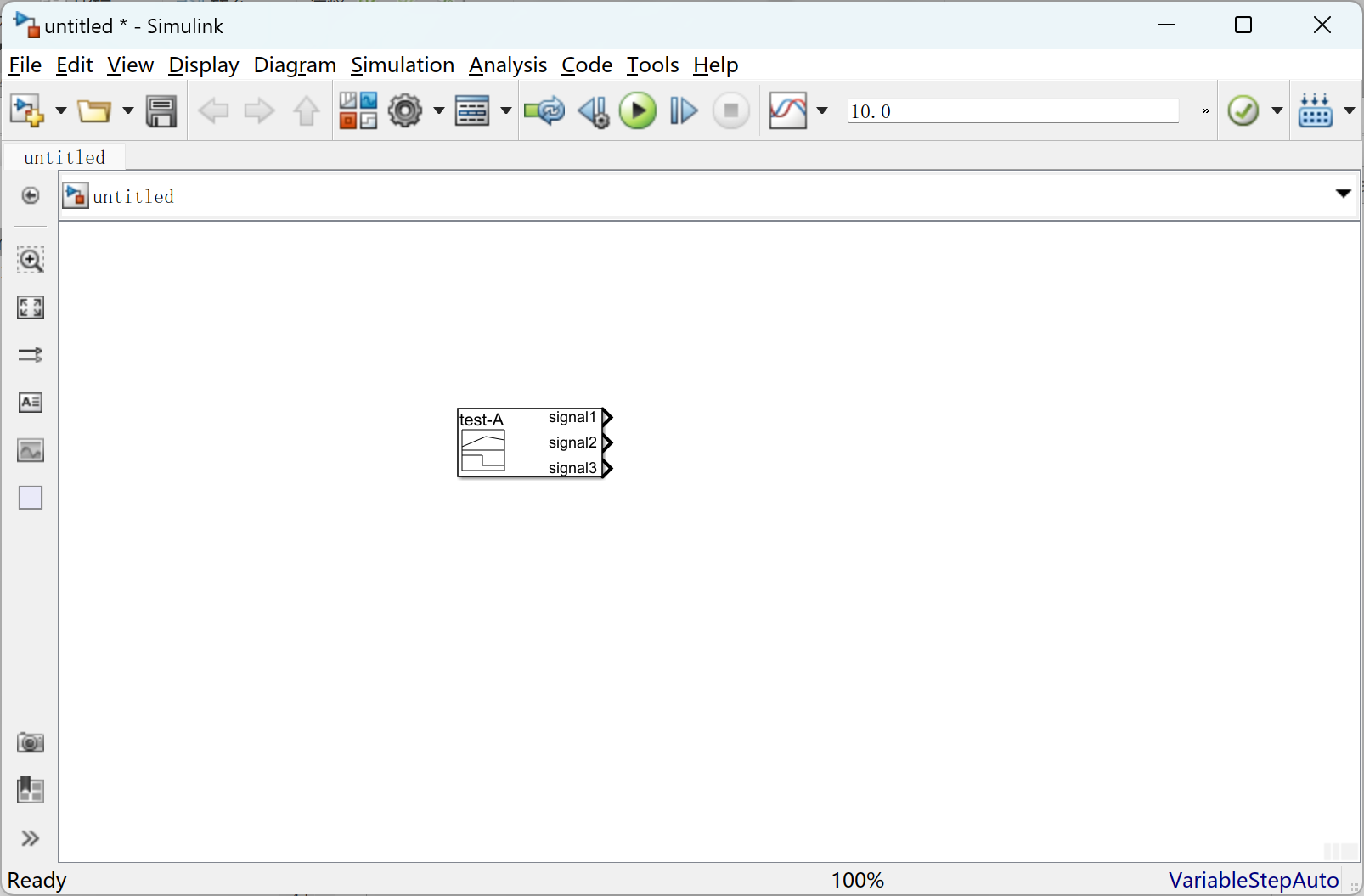
Task: Expand the breadcrumb address dropdown arrow
Action: point(1343,194)
